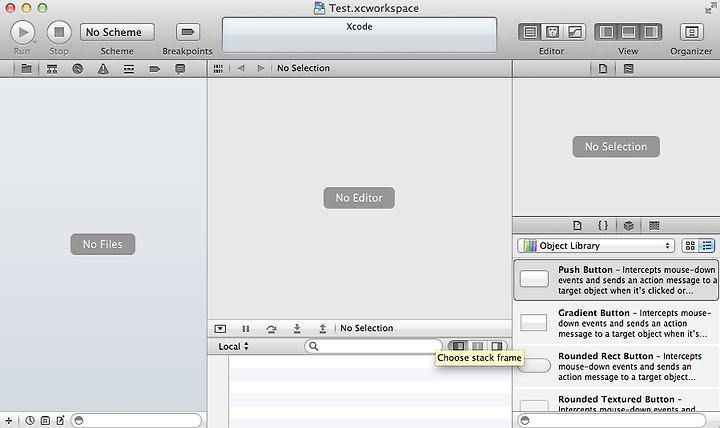Select Gradient Button in Object Library
This screenshot has width=720, height=428.
point(616,323)
